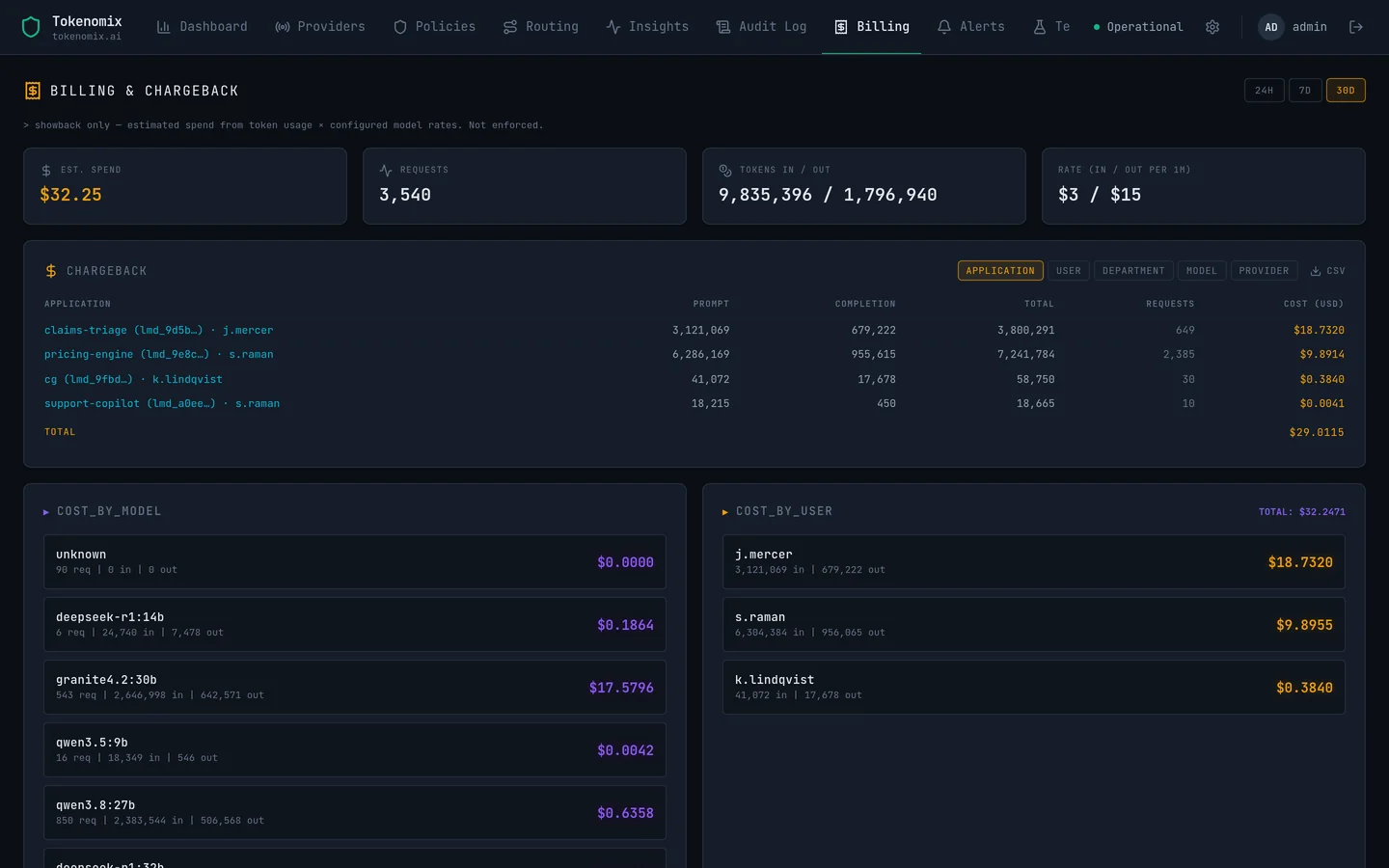Screen dimensions: 1389x868
Task: Click the $3 / $15 rate value
Action: tap(1100, 195)
